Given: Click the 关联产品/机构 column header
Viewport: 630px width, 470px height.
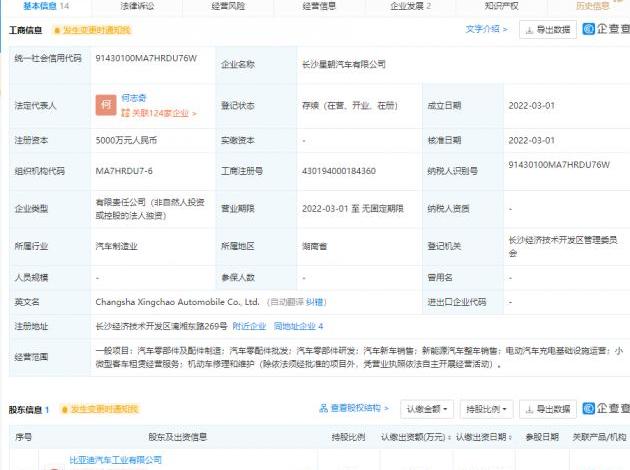Looking at the screenshot, I should click(x=599, y=437).
